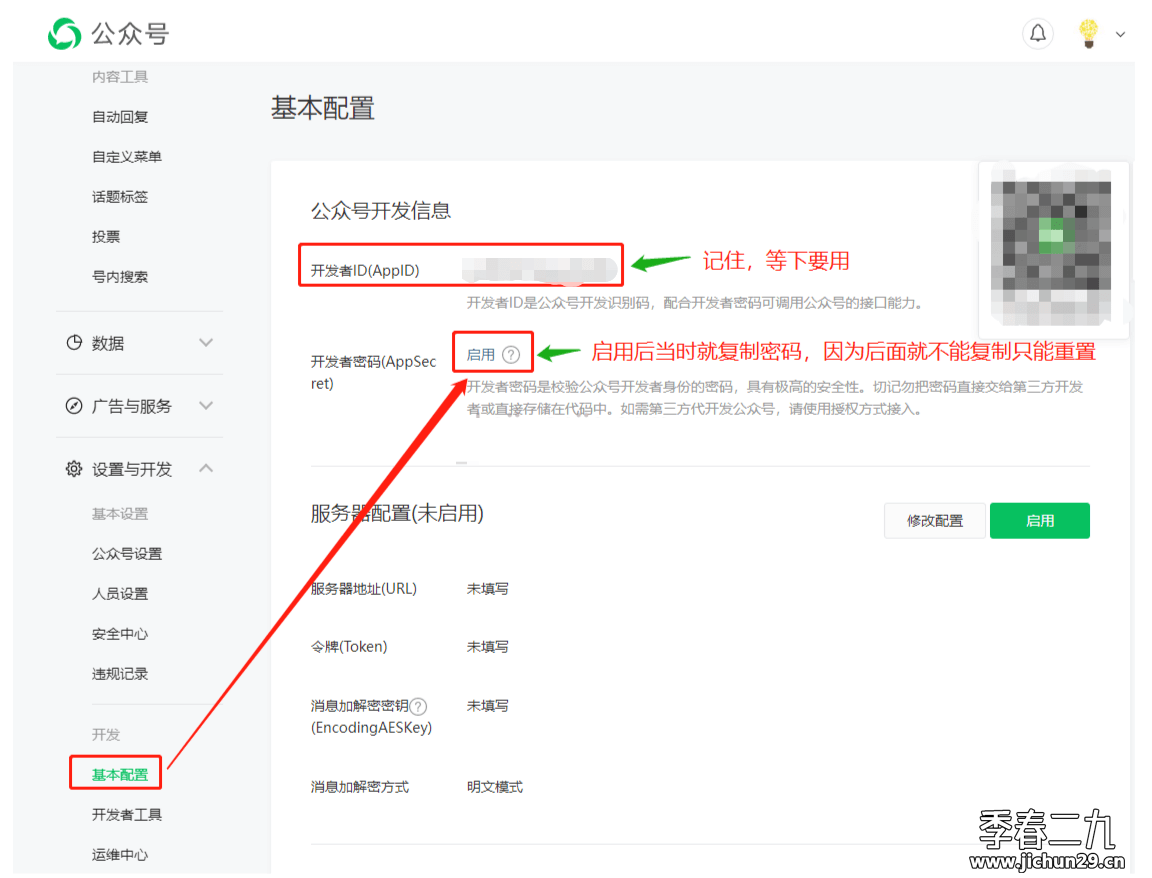Click the 修改配置 button
This screenshot has height=878, width=1152.
(934, 520)
